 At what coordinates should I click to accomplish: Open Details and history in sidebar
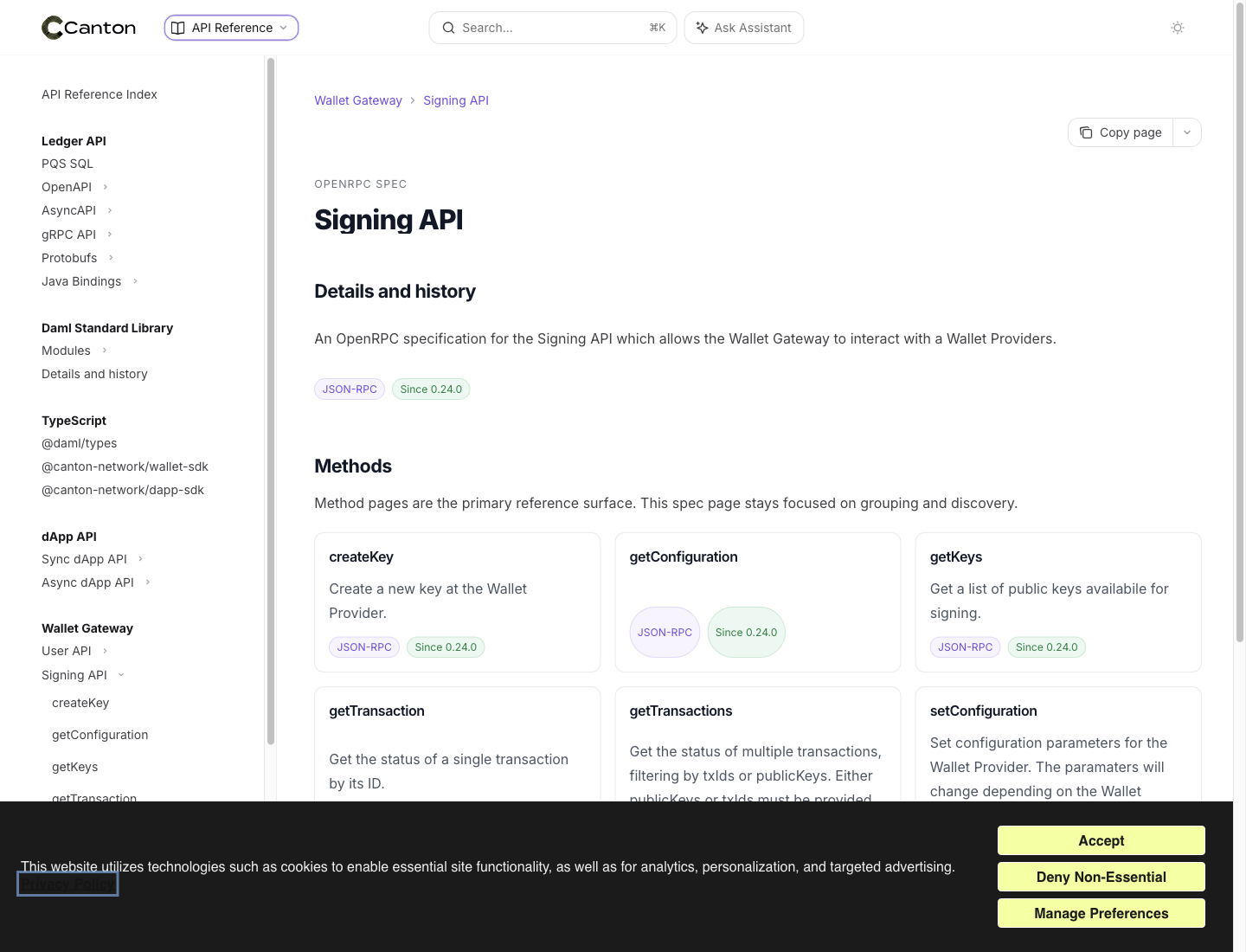click(x=94, y=374)
